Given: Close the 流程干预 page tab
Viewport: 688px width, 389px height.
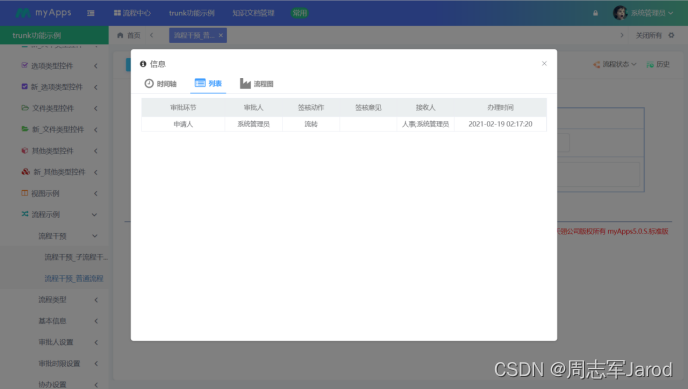Looking at the screenshot, I should tap(221, 35).
